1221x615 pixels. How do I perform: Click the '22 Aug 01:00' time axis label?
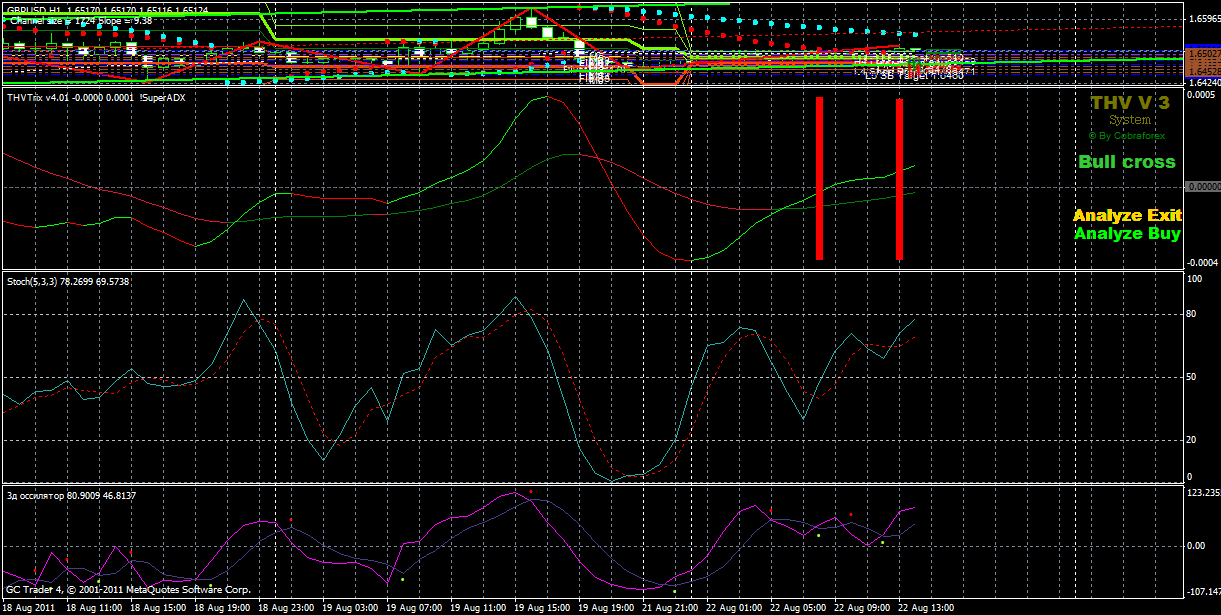(x=734, y=607)
